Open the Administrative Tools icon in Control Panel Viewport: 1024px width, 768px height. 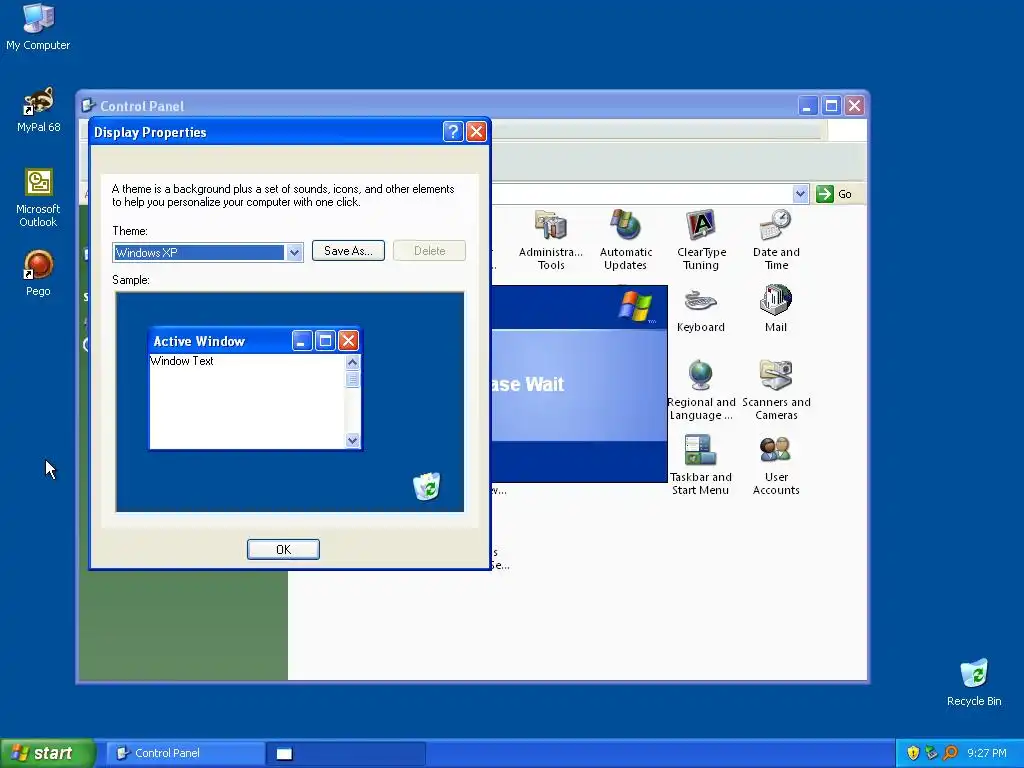pos(551,240)
